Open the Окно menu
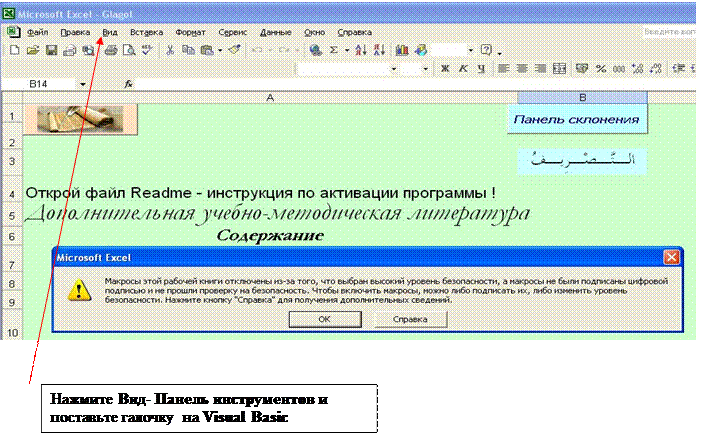The width and height of the screenshot is (701, 444). click(314, 32)
